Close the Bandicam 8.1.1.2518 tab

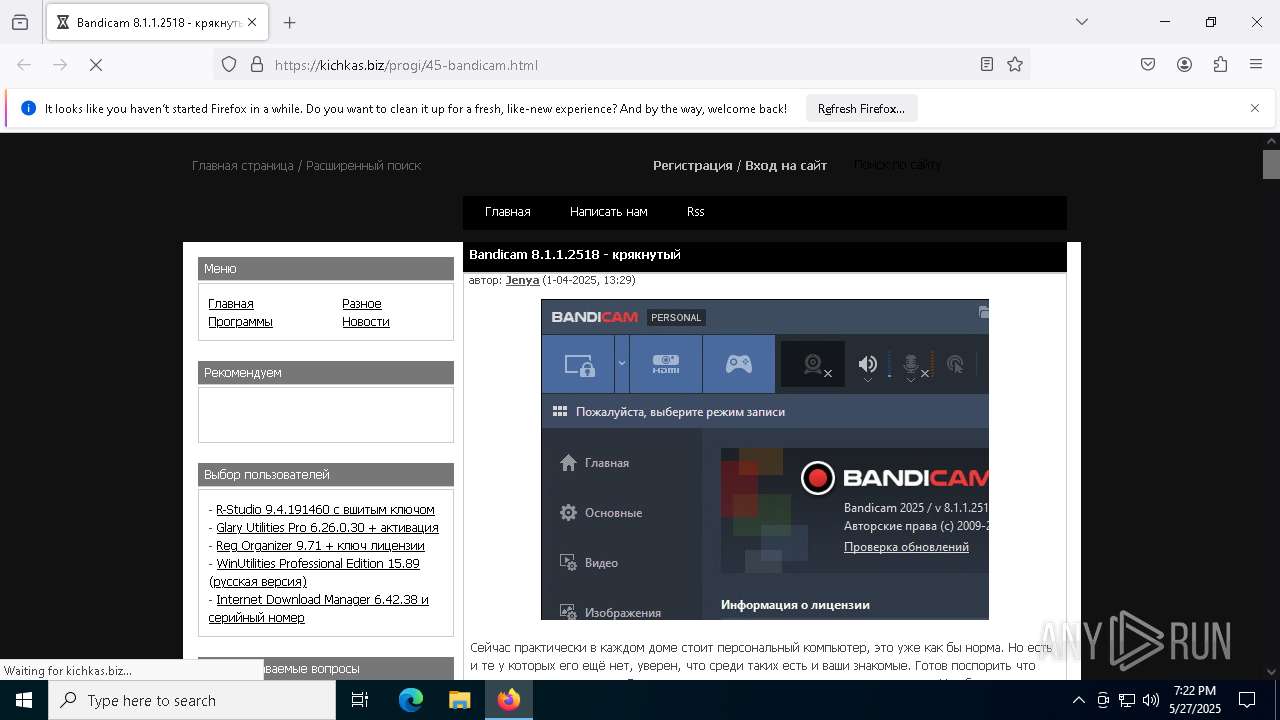point(252,22)
